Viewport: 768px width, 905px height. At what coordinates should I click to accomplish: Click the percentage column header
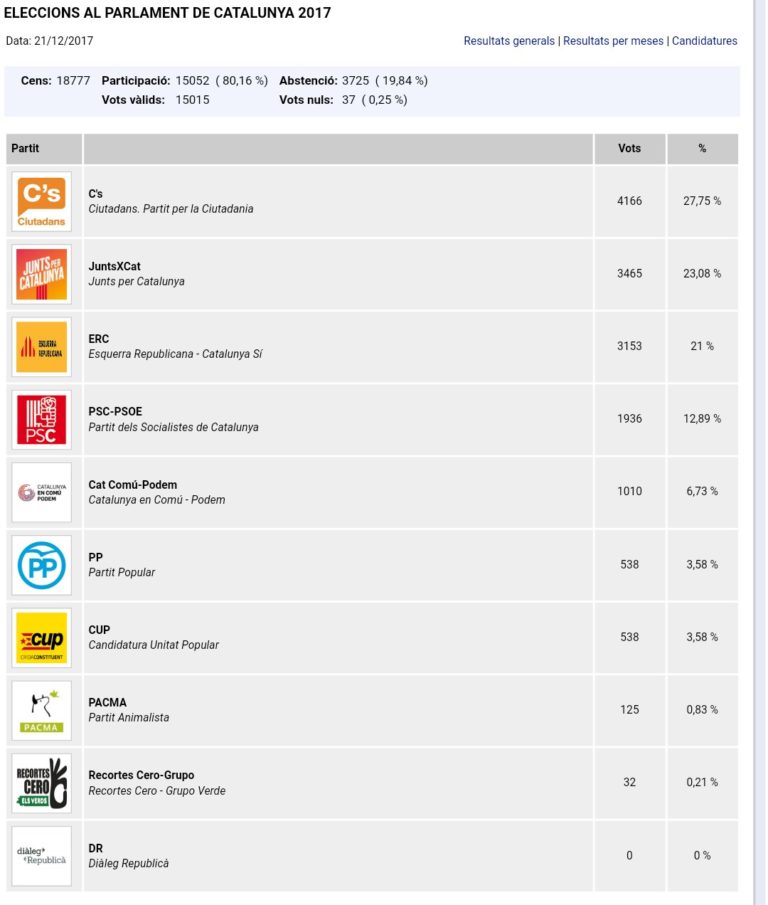702,149
